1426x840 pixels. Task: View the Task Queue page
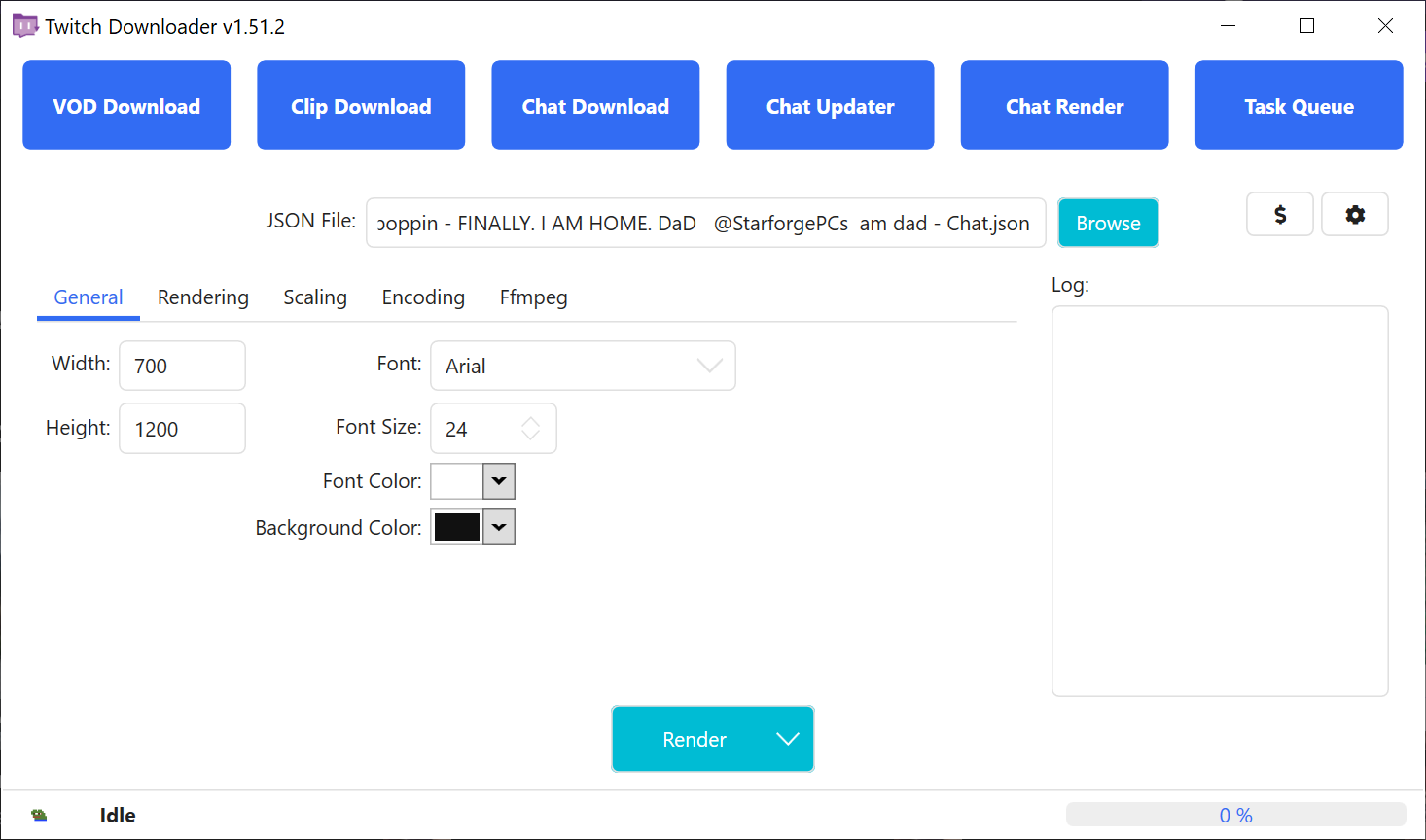pos(1299,105)
